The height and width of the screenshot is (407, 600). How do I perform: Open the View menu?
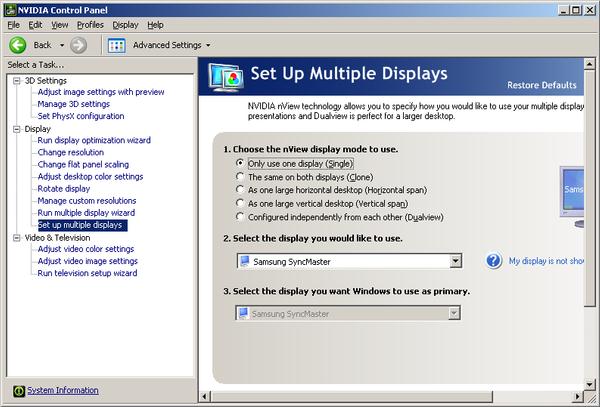(60, 25)
